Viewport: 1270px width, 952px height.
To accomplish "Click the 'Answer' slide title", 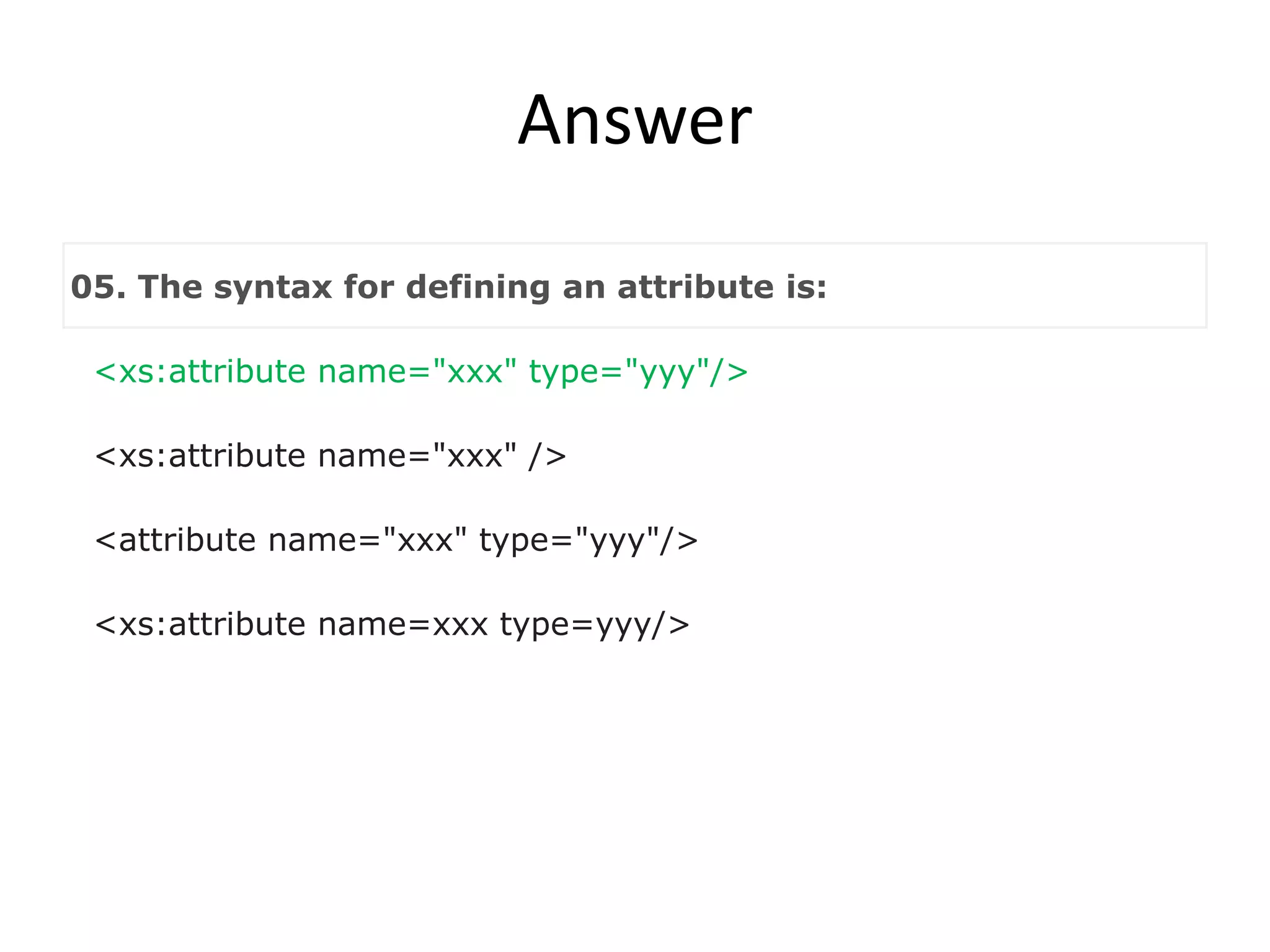I will [634, 120].
